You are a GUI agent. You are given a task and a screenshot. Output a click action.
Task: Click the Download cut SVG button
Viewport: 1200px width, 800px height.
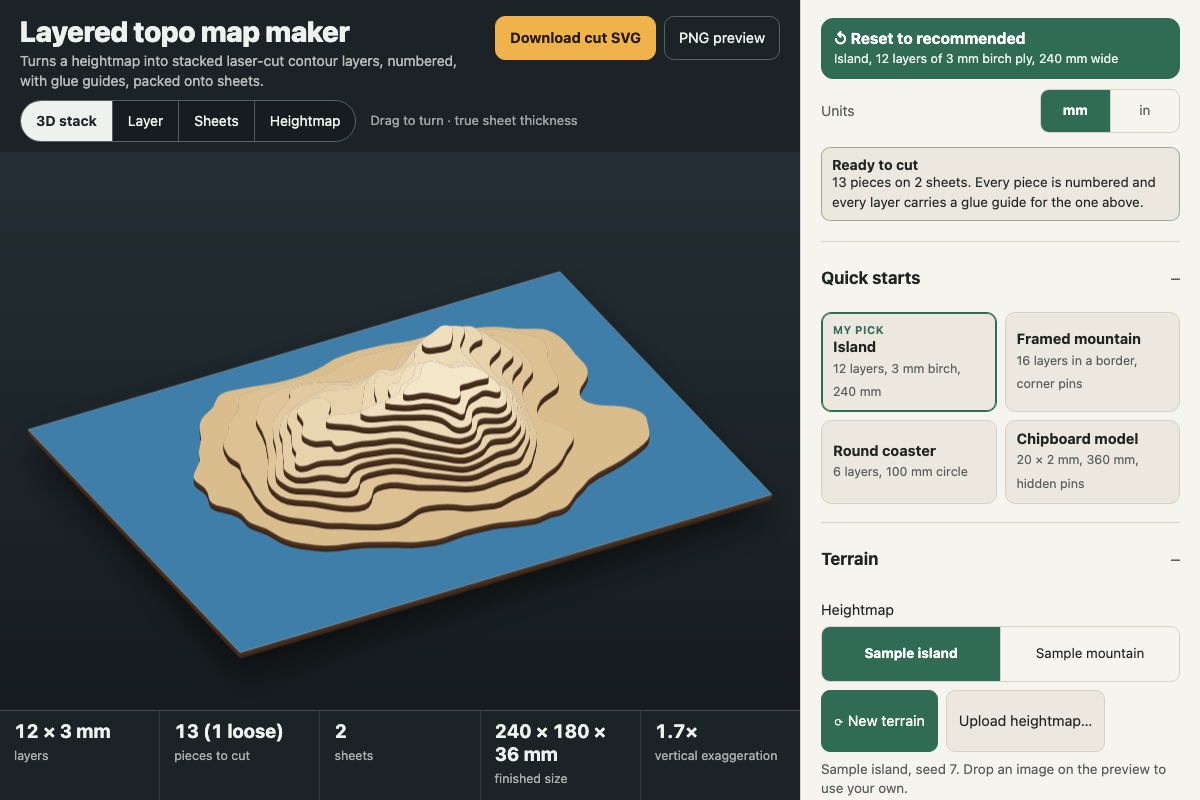575,38
